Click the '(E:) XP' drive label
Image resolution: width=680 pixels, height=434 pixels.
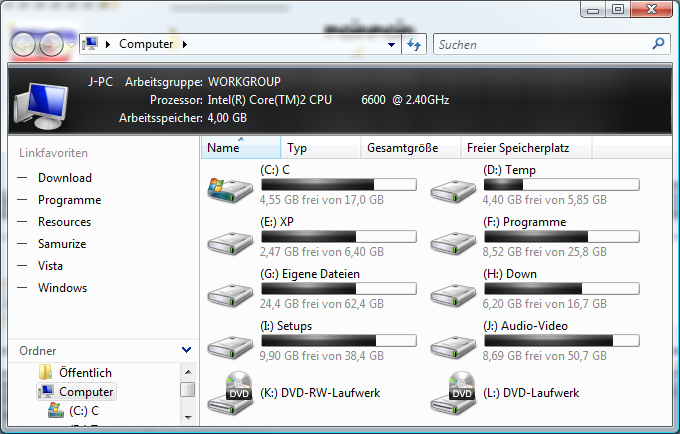[277, 222]
